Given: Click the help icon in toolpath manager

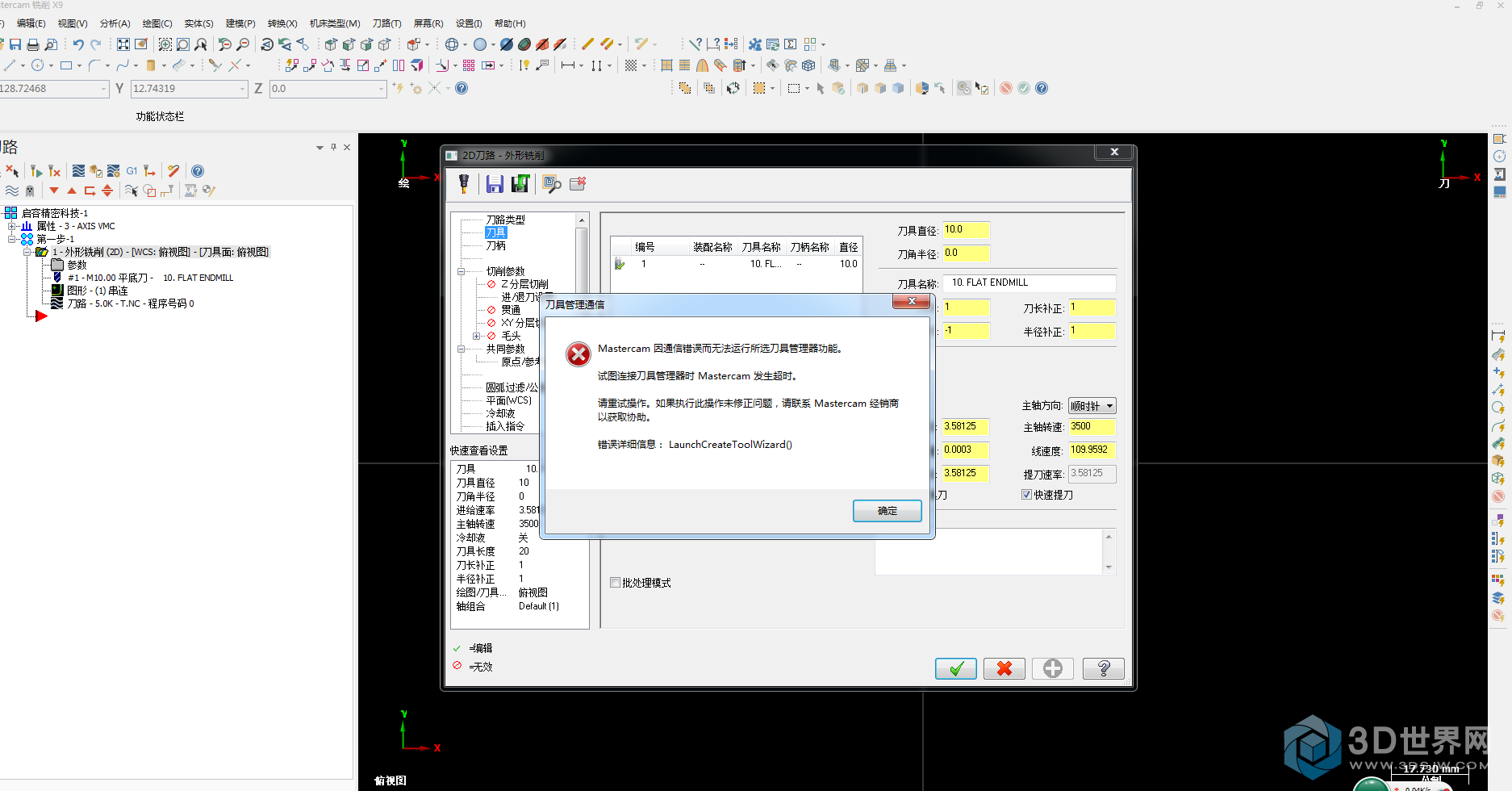Looking at the screenshot, I should pos(198,171).
